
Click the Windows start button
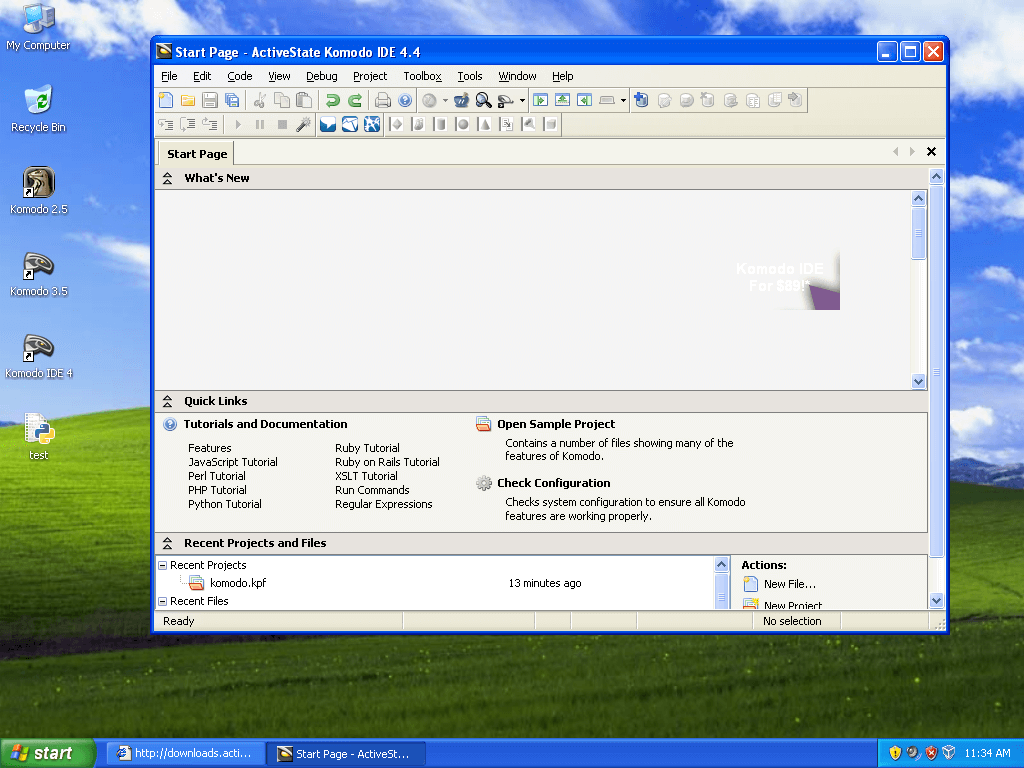[x=47, y=754]
